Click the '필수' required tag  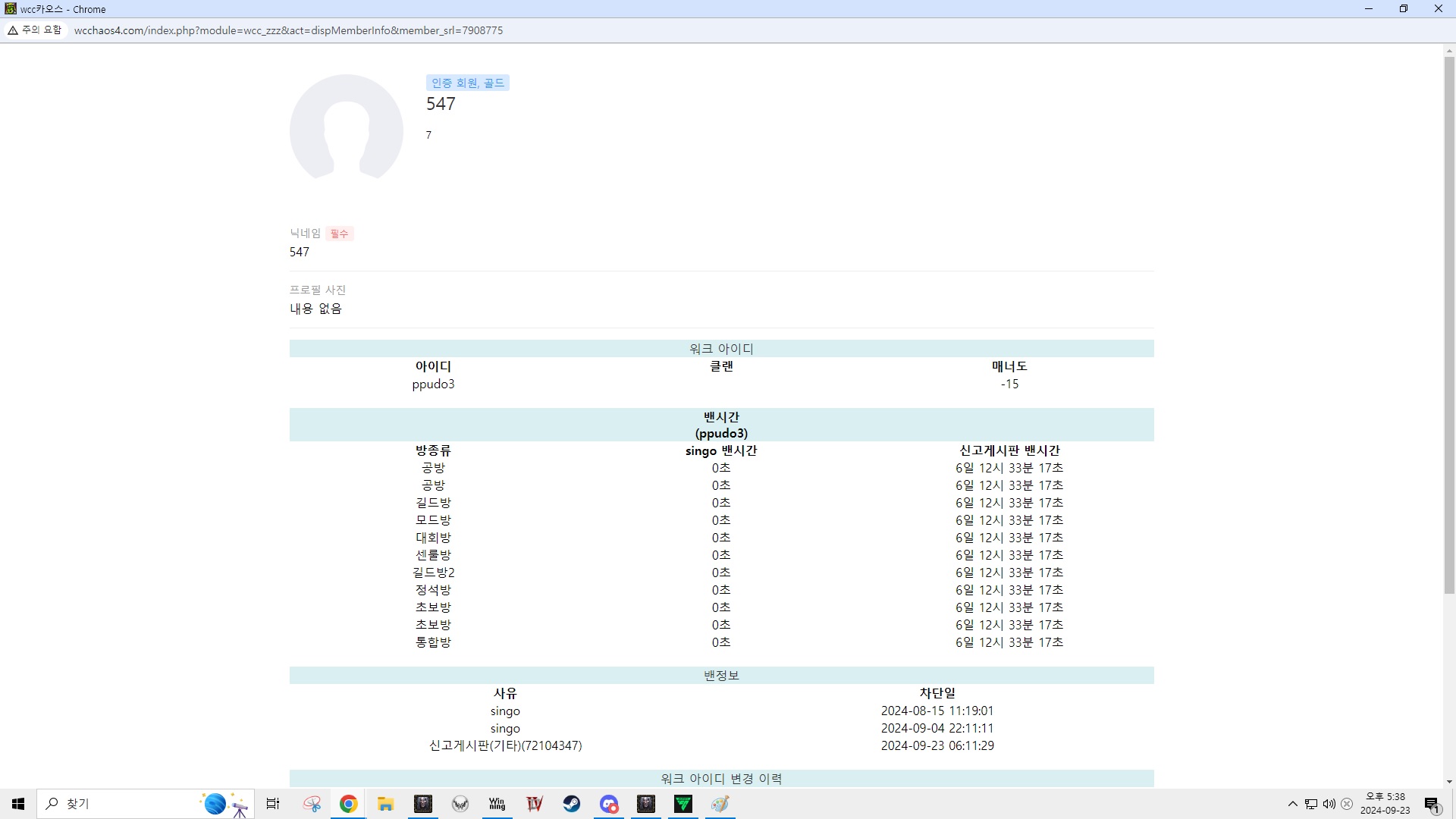click(x=339, y=234)
